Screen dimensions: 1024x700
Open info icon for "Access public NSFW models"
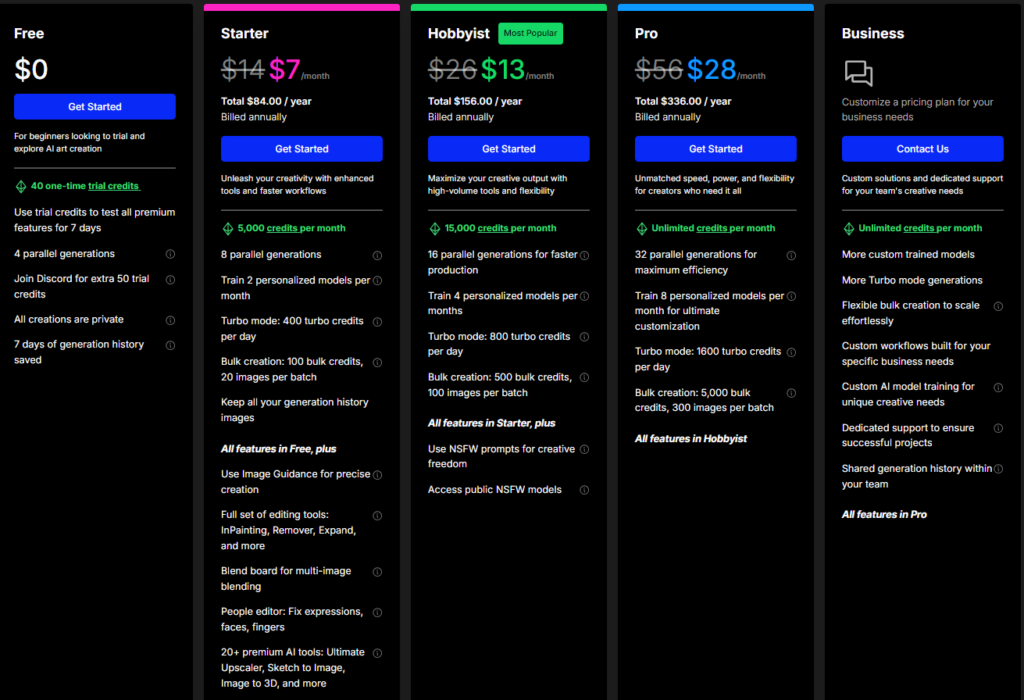(584, 490)
